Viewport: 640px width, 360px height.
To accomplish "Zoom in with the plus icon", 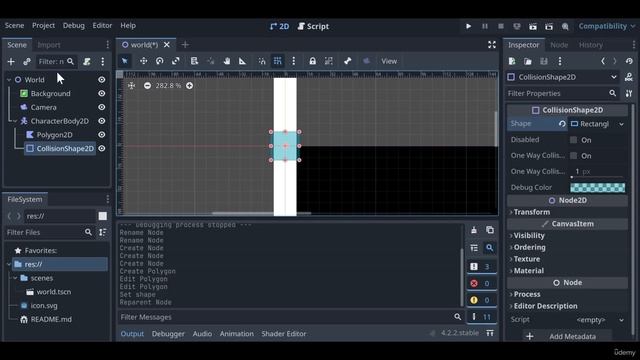I will coord(189,86).
